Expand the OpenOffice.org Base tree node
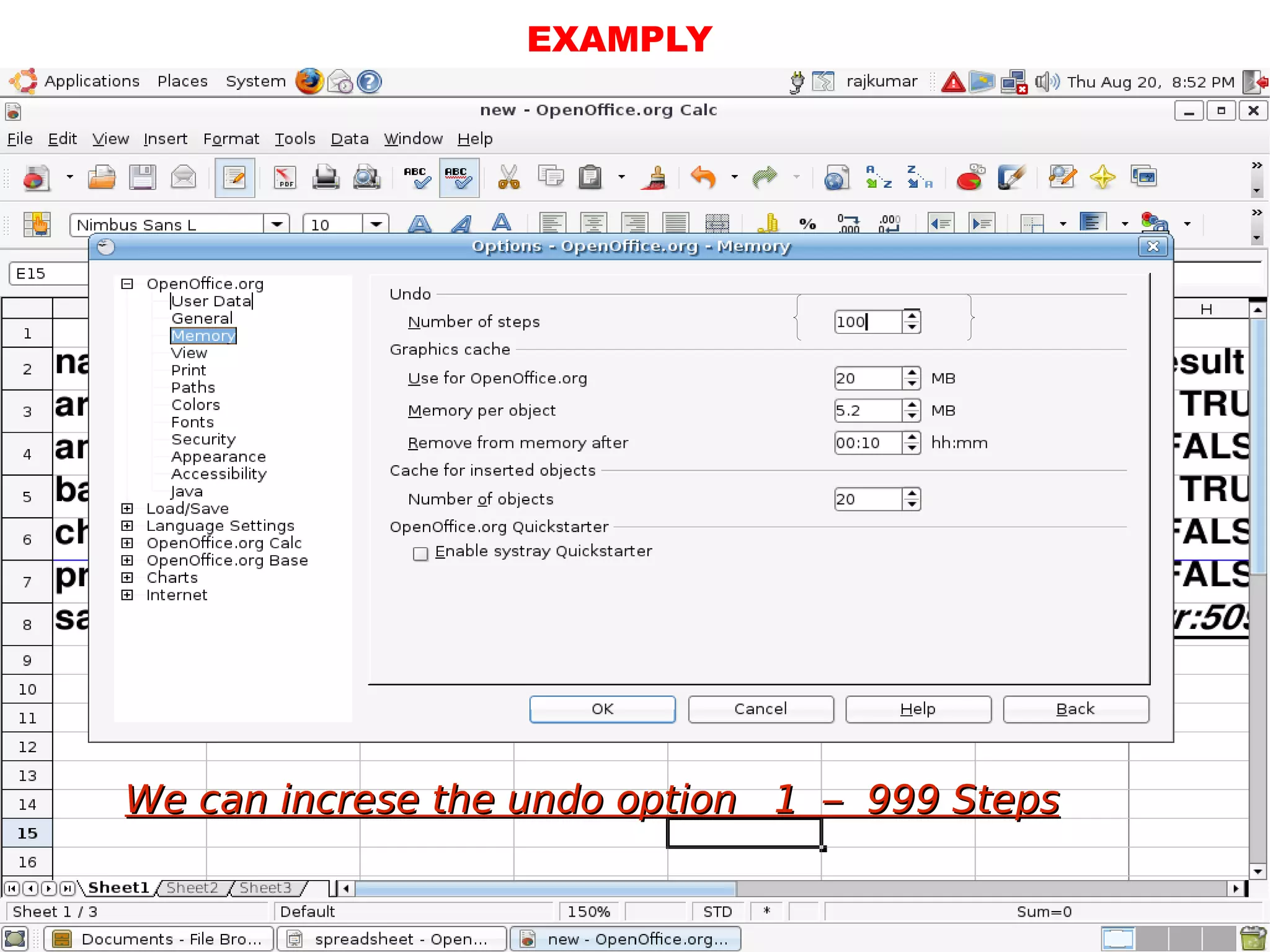The height and width of the screenshot is (952, 1270). point(127,561)
